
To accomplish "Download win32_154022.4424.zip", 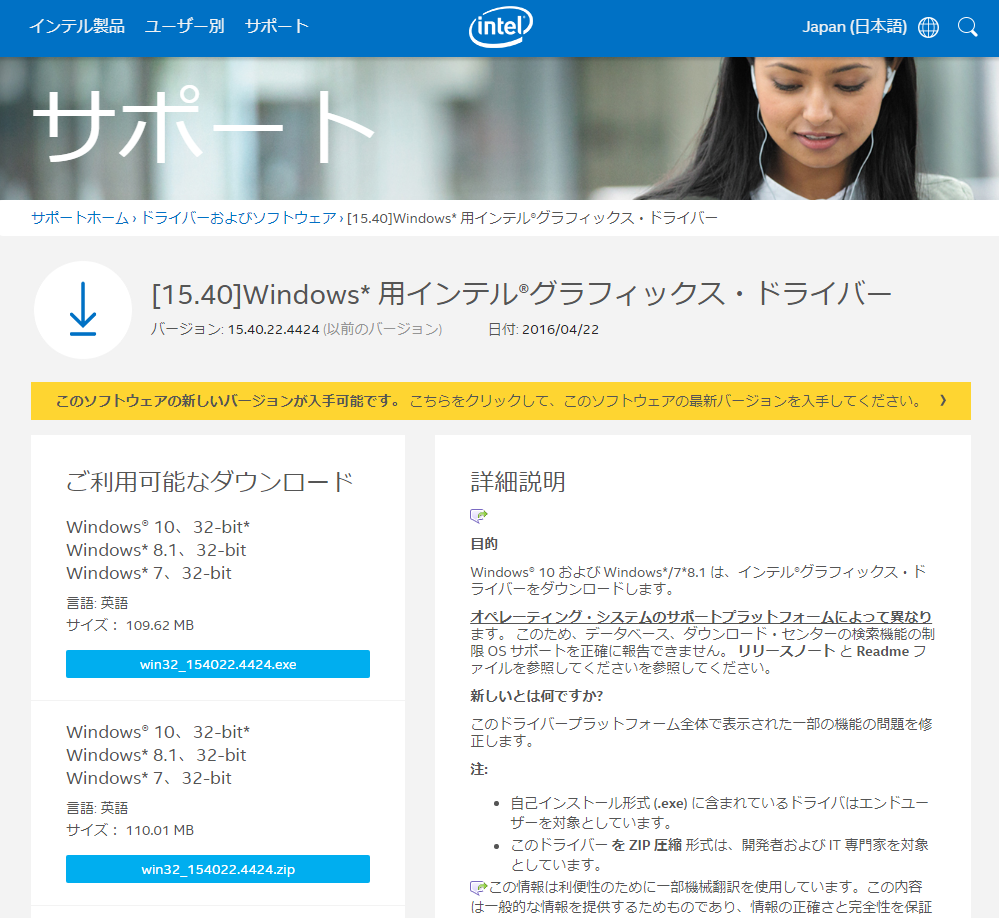I will pos(218,869).
